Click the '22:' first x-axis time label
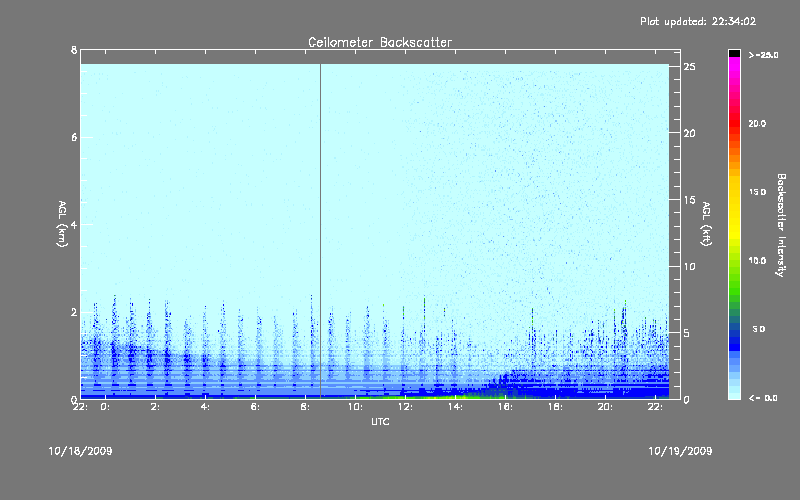The width and height of the screenshot is (800, 500). click(80, 407)
